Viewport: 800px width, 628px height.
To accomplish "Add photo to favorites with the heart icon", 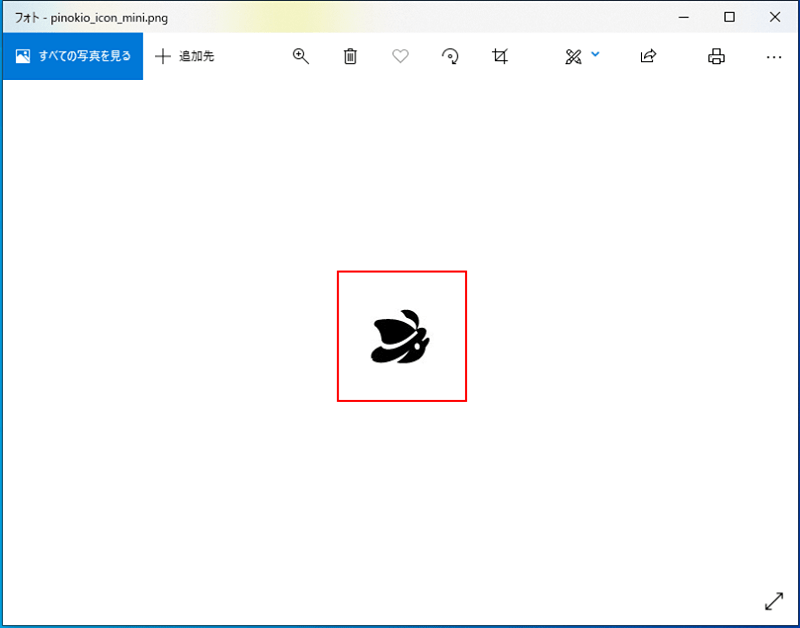I will coord(400,56).
